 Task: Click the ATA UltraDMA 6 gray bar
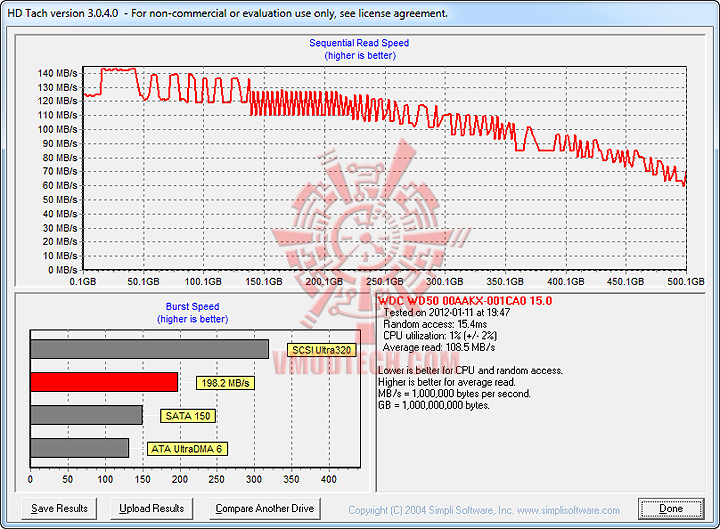pos(79,448)
